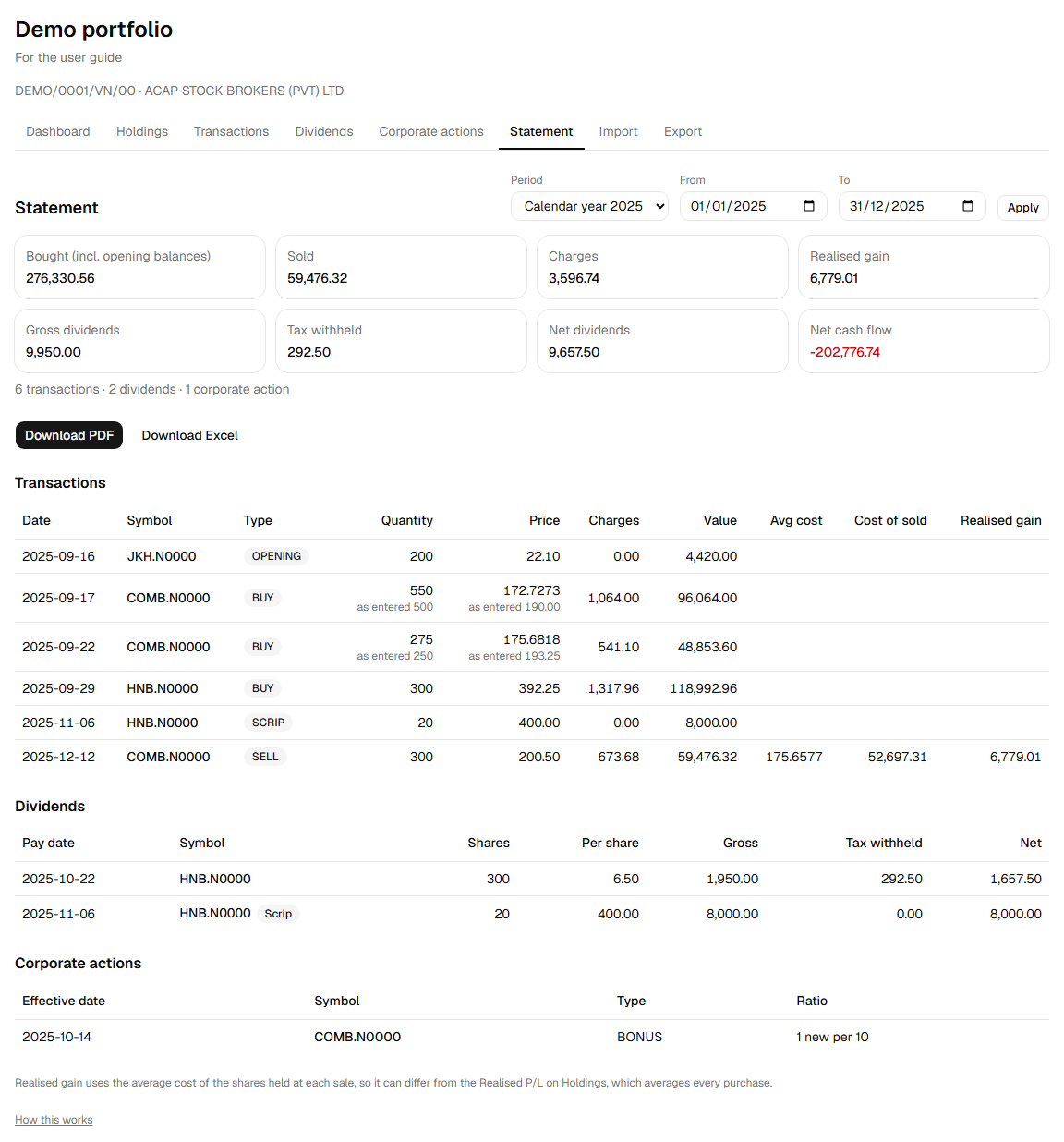Select the Statement tab
The height and width of the screenshot is (1142, 1064).
coord(541,131)
